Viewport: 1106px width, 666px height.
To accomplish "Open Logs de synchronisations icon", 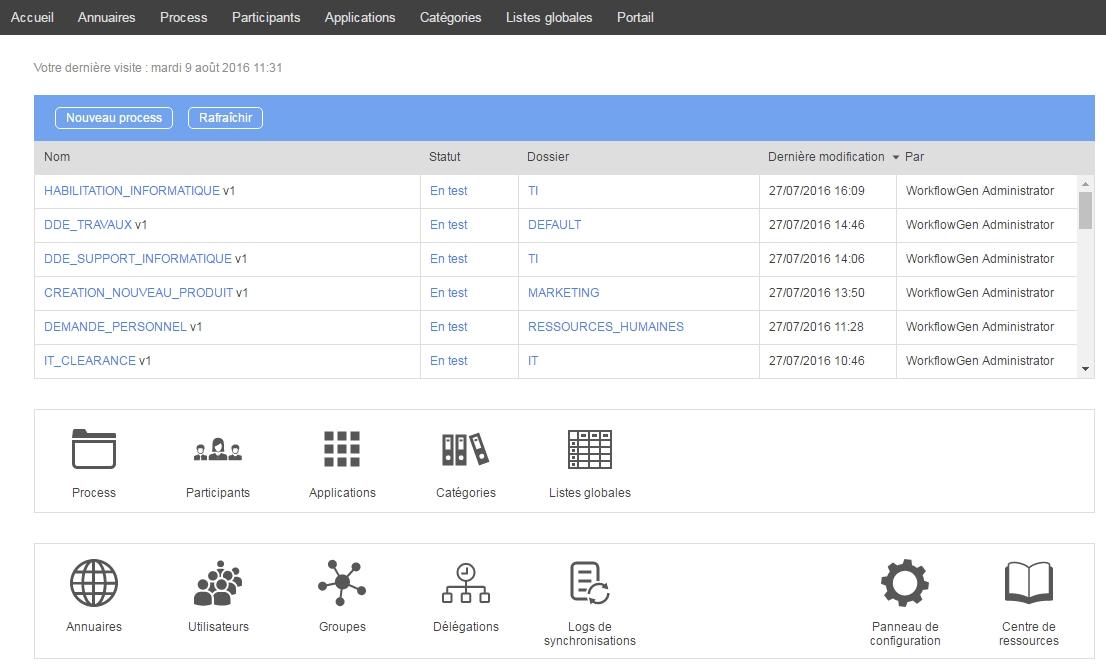I will tap(589, 583).
